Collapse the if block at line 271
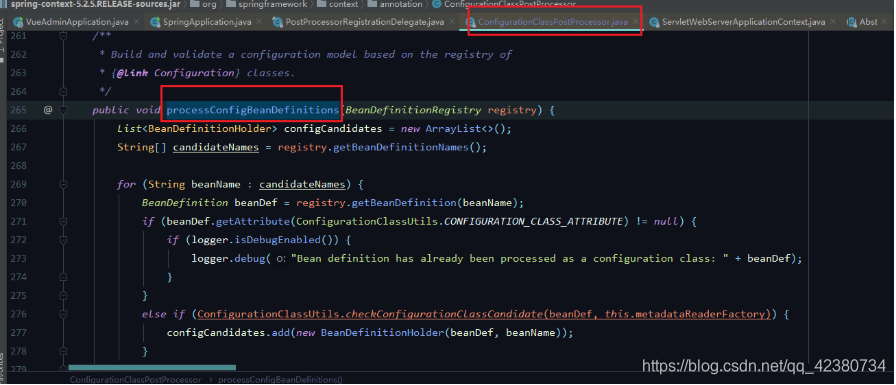Screen dimensions: 896x385 point(63,221)
